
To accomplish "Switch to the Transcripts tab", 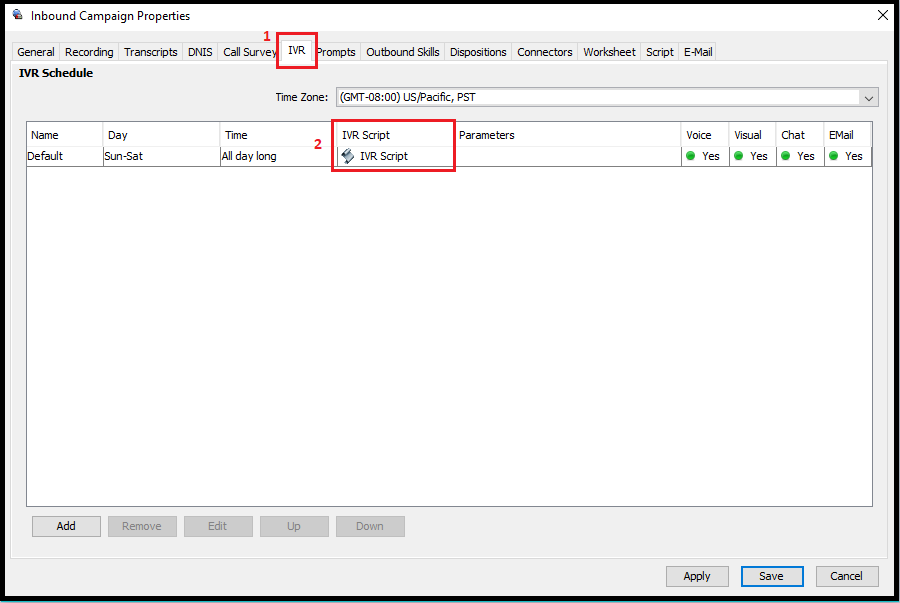I will click(150, 52).
